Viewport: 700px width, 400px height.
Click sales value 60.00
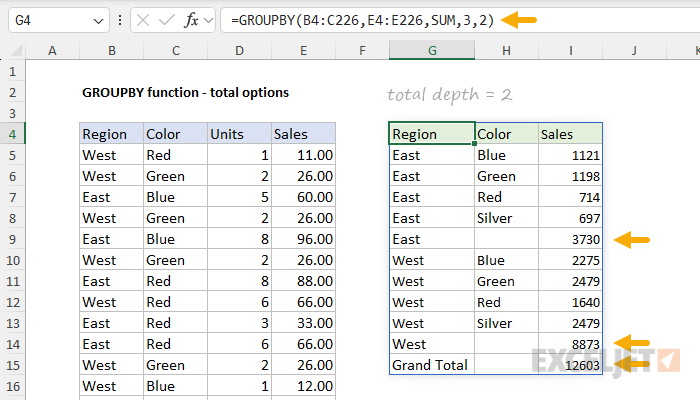(x=304, y=197)
